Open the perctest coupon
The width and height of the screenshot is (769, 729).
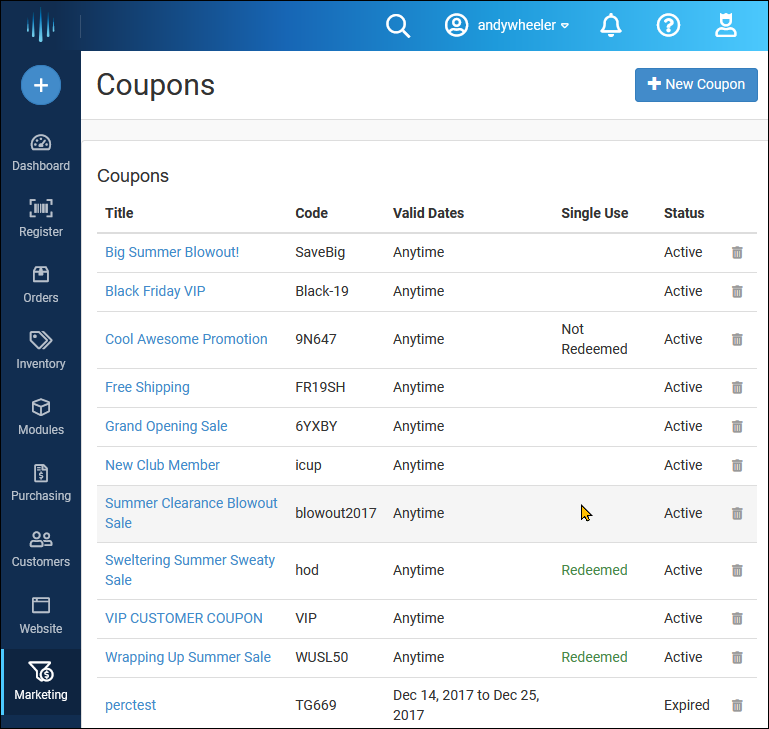point(130,705)
